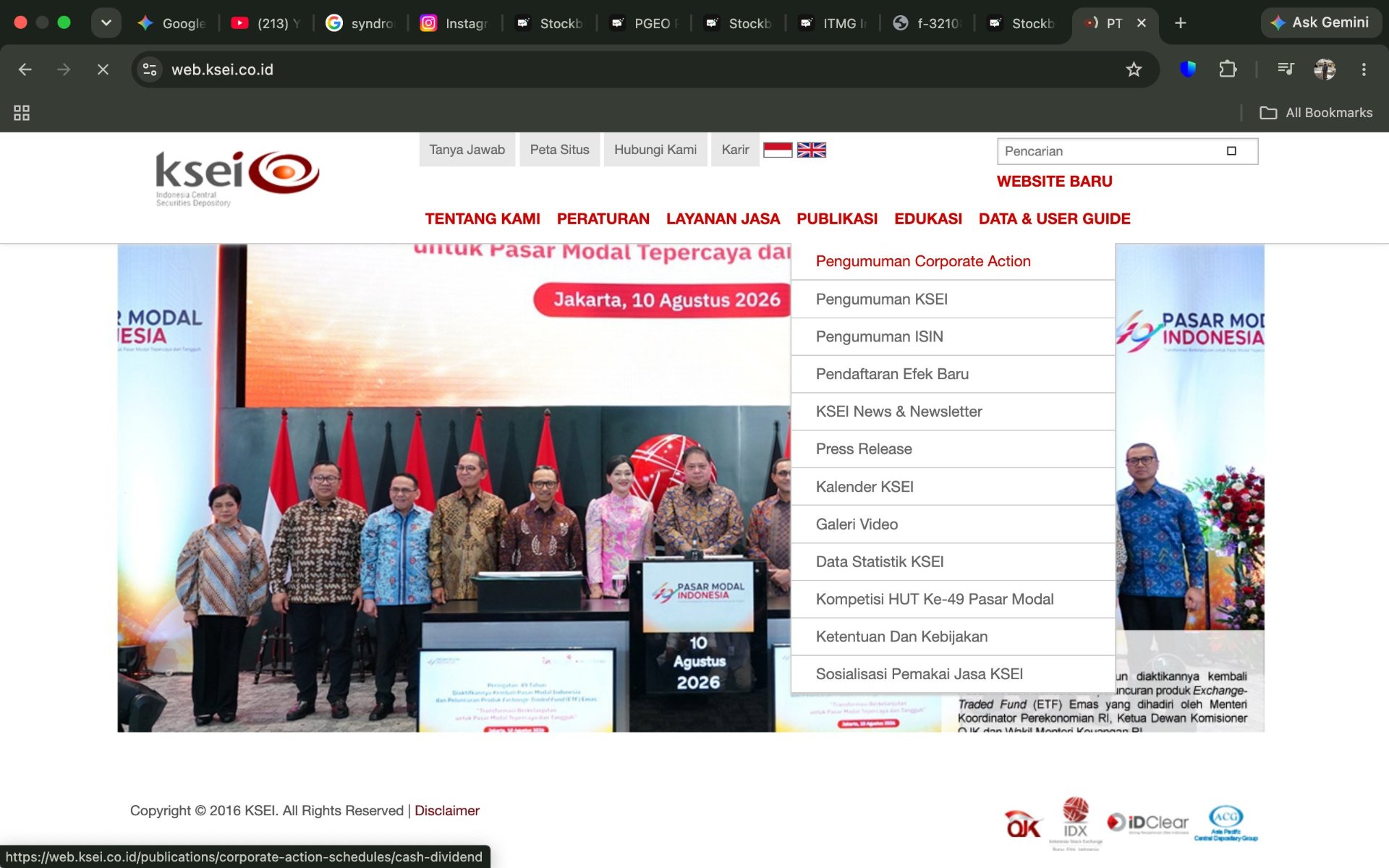
Task: Switch to the PGEO tab
Action: [x=645, y=23]
